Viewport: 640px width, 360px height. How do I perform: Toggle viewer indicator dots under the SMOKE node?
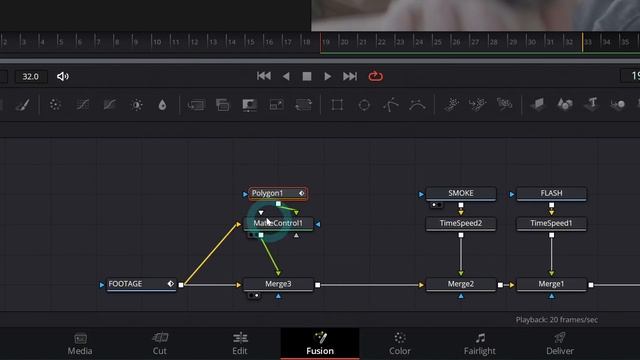pos(436,205)
